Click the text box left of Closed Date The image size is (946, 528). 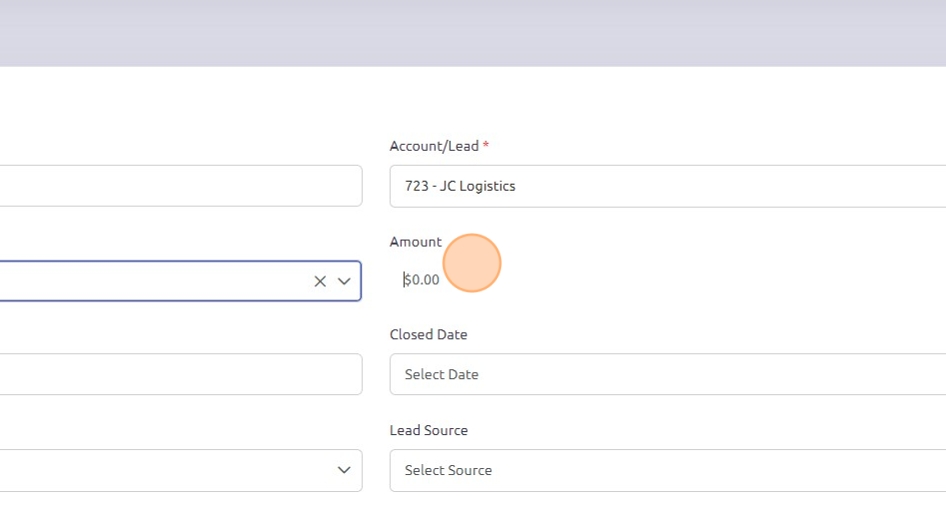[180, 374]
